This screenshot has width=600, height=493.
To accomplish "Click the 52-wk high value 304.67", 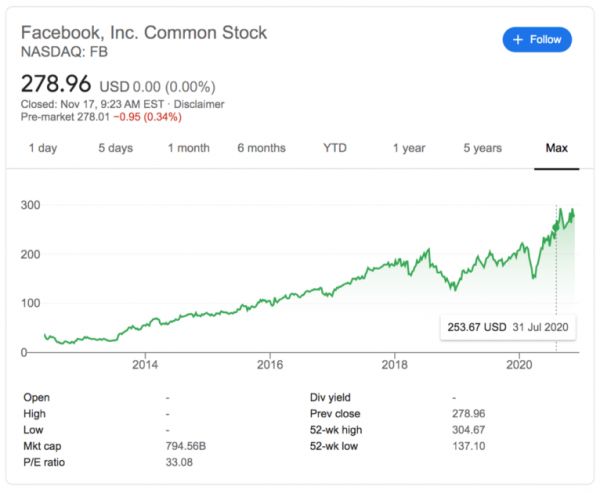I will pyautogui.click(x=471, y=431).
